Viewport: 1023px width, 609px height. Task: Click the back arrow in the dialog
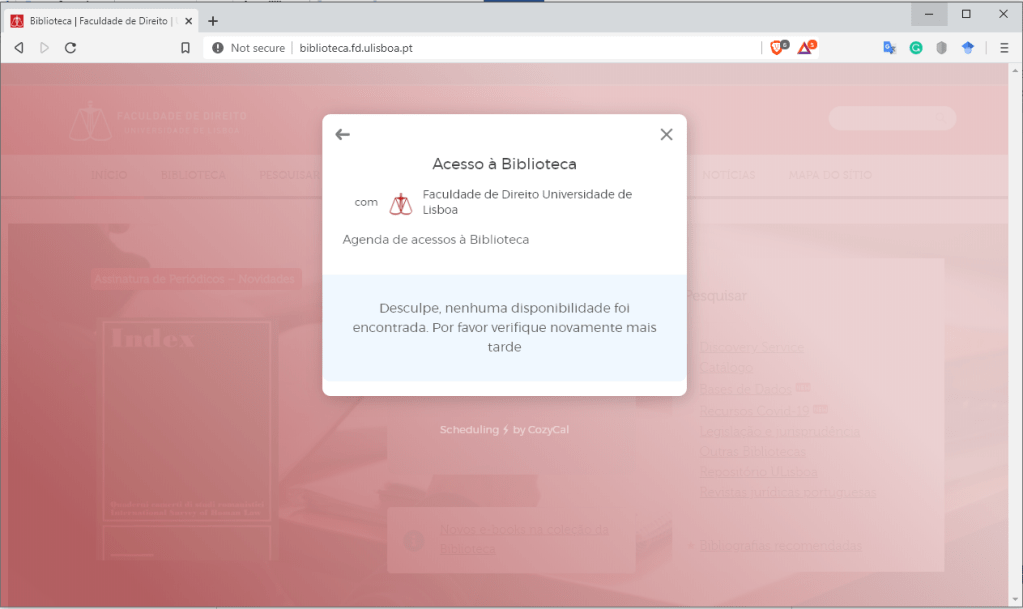(343, 135)
